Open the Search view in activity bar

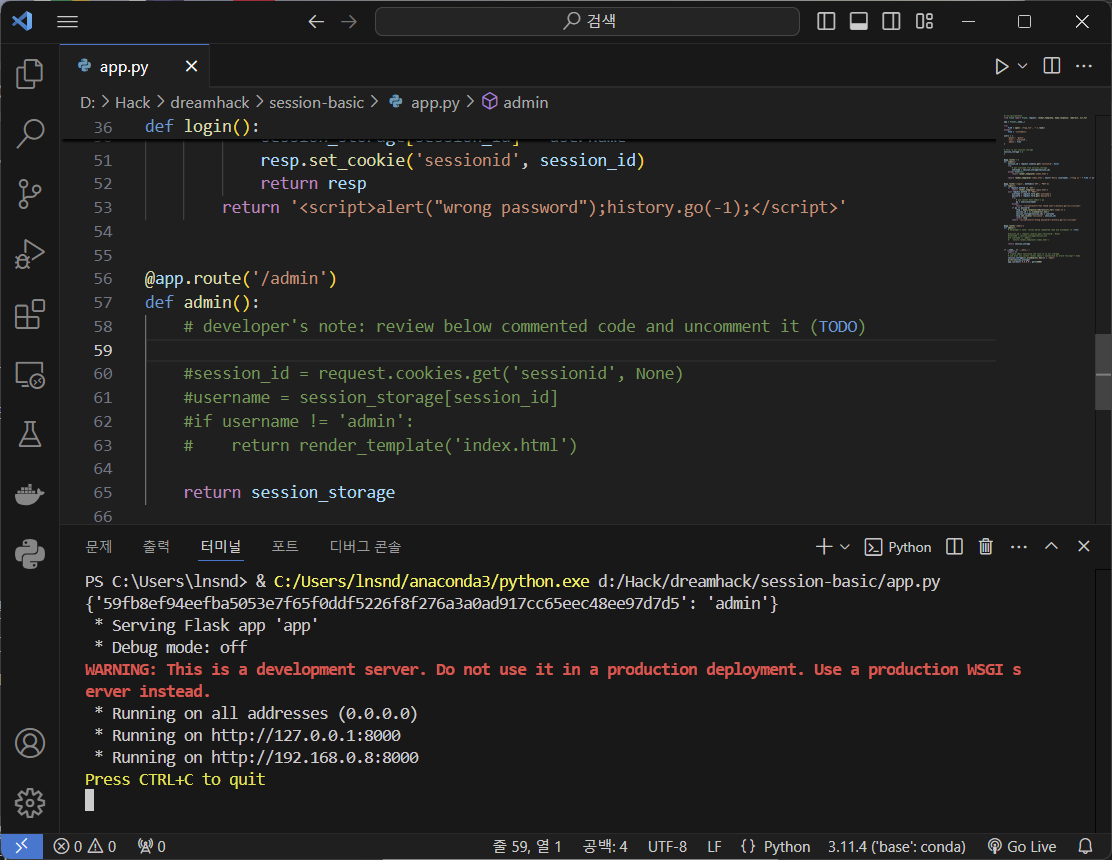[x=30, y=132]
